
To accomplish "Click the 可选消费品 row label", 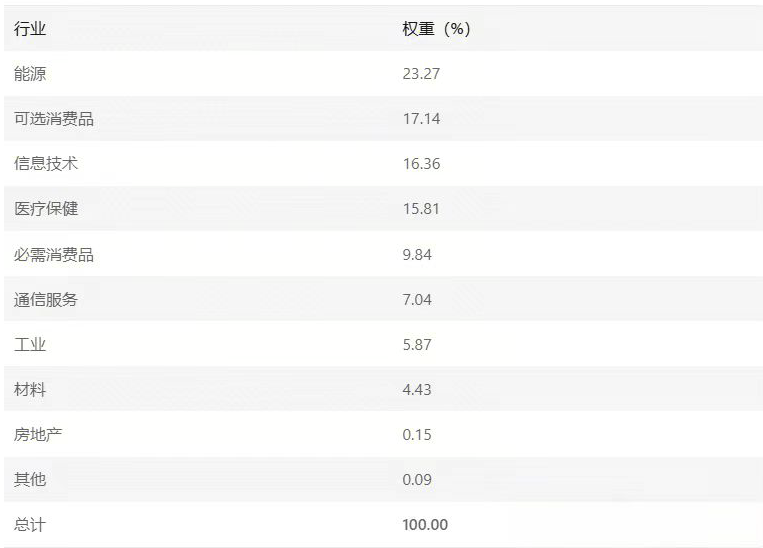I will 54,119.
